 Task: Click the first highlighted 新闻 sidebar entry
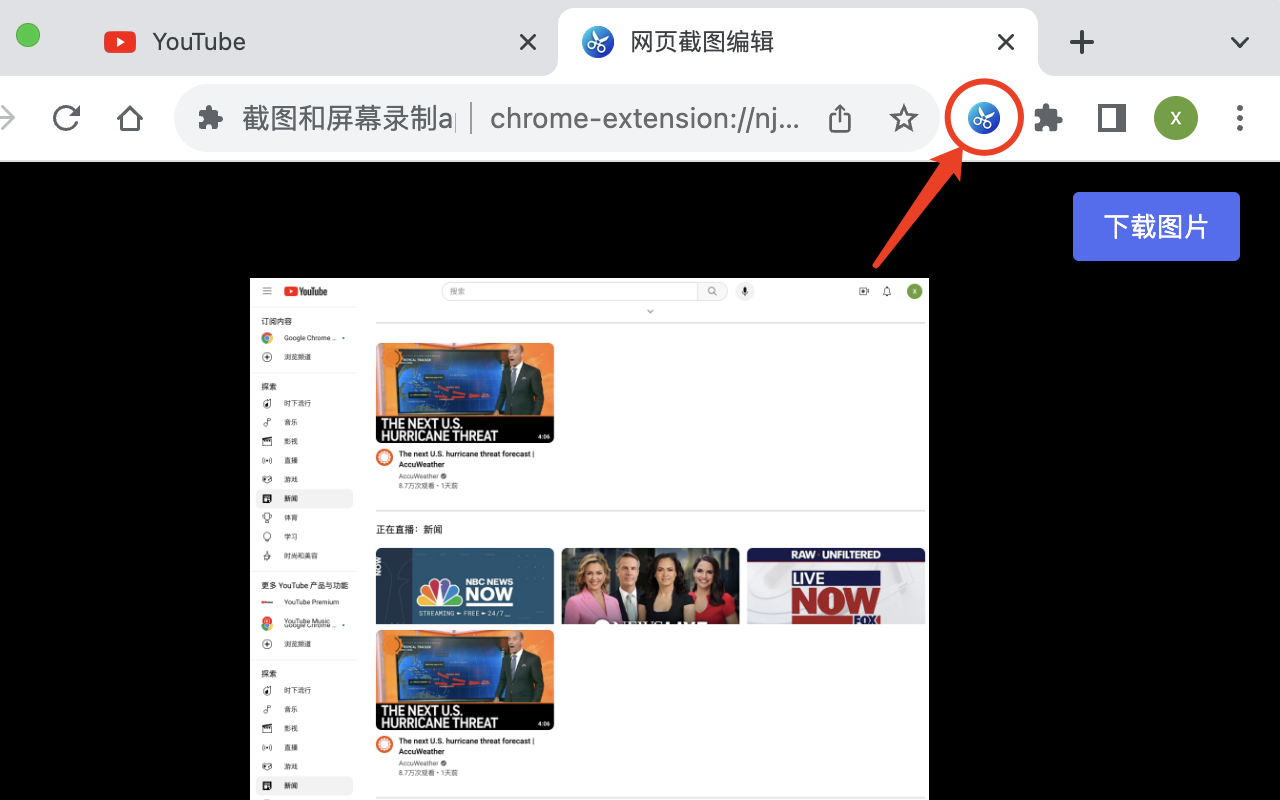(304, 498)
